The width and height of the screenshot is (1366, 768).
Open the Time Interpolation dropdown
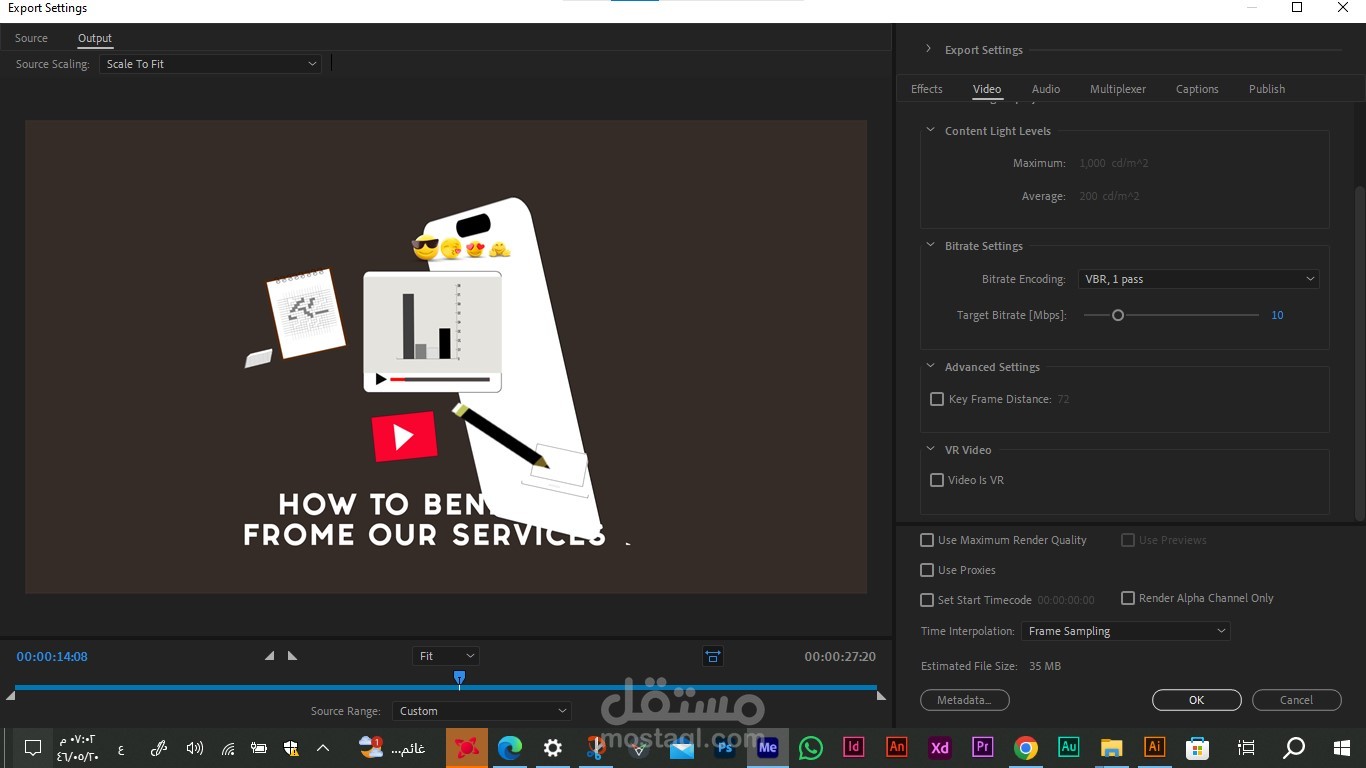coord(1125,631)
